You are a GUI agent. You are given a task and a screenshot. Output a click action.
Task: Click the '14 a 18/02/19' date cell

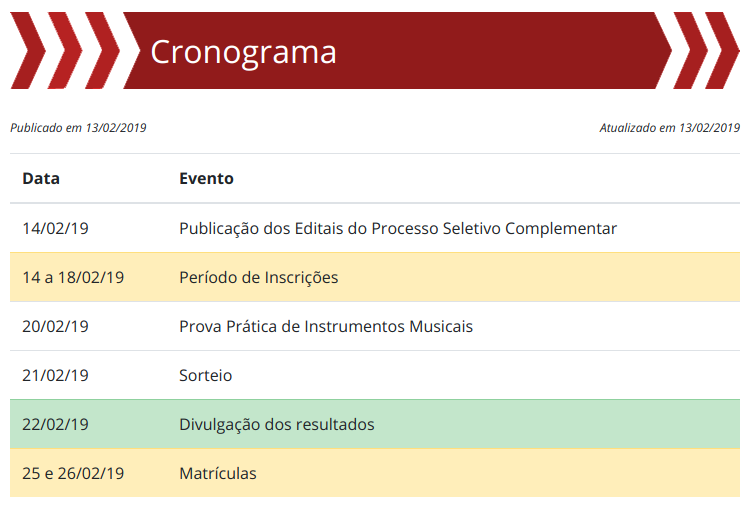pos(73,277)
